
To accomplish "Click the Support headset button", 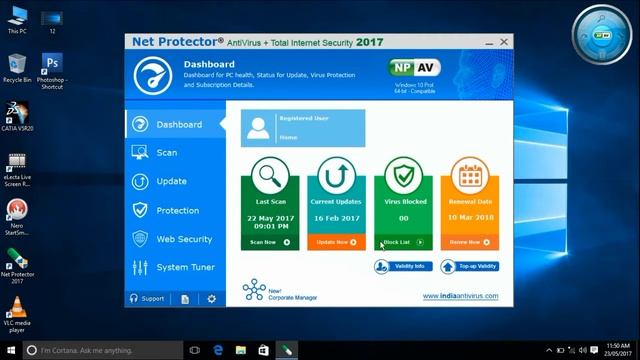I will tap(147, 298).
